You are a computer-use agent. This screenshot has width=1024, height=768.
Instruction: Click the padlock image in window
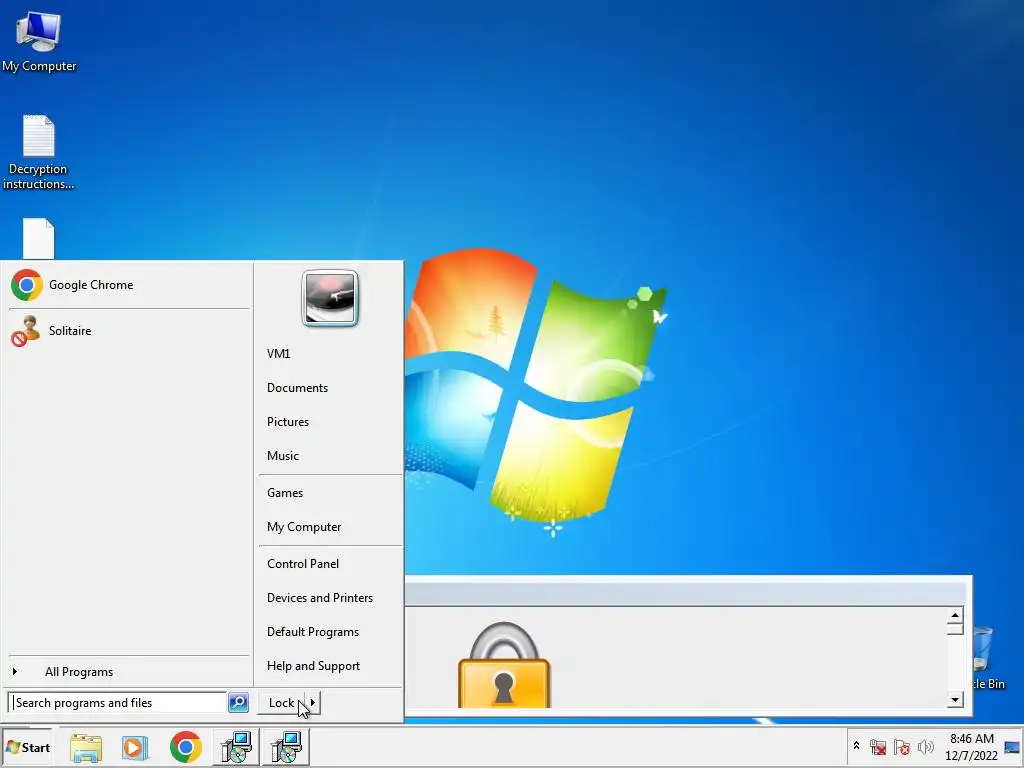[504, 665]
